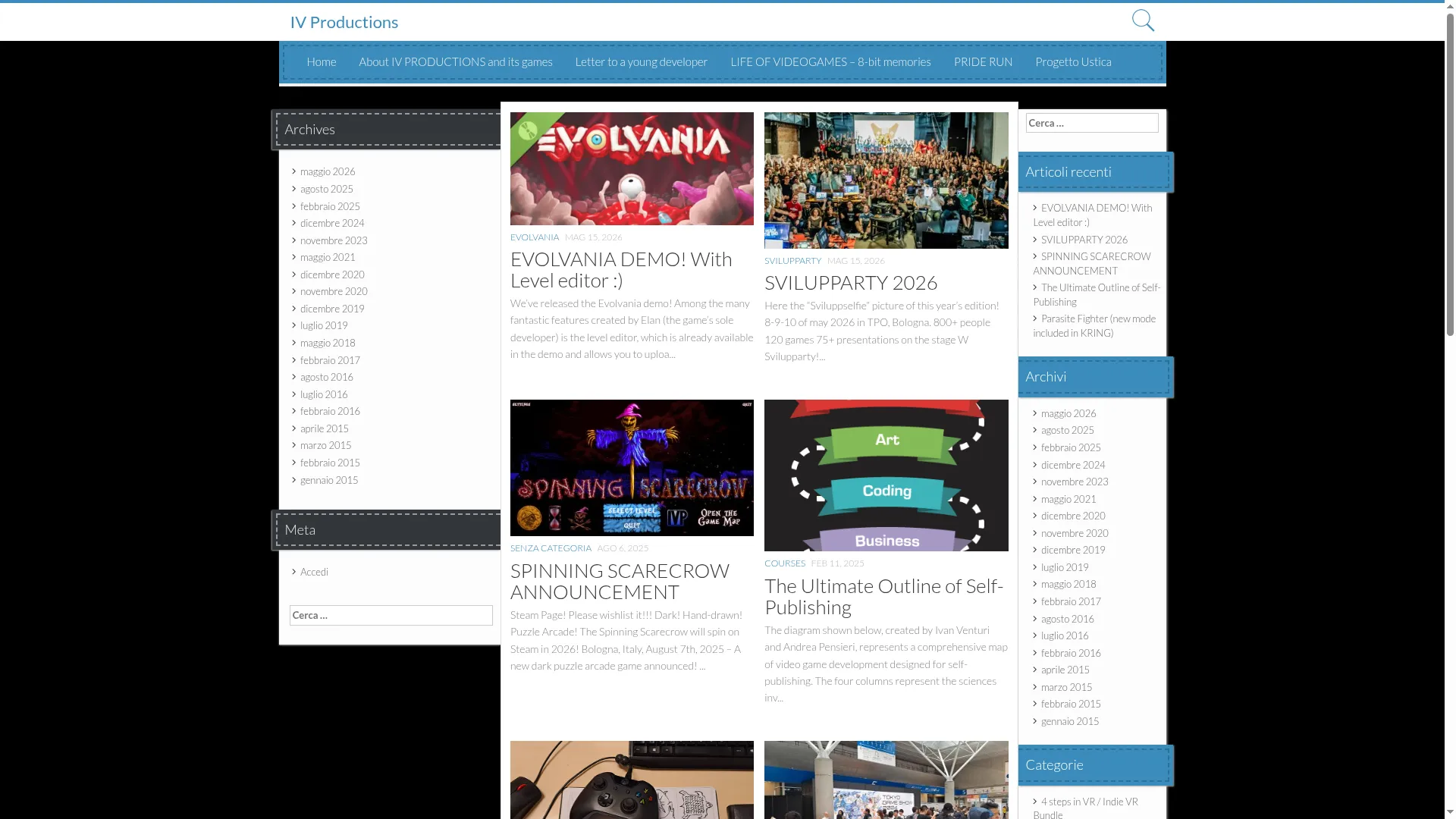
Task: Open left Archives novembre 2023
Action: click(x=334, y=240)
